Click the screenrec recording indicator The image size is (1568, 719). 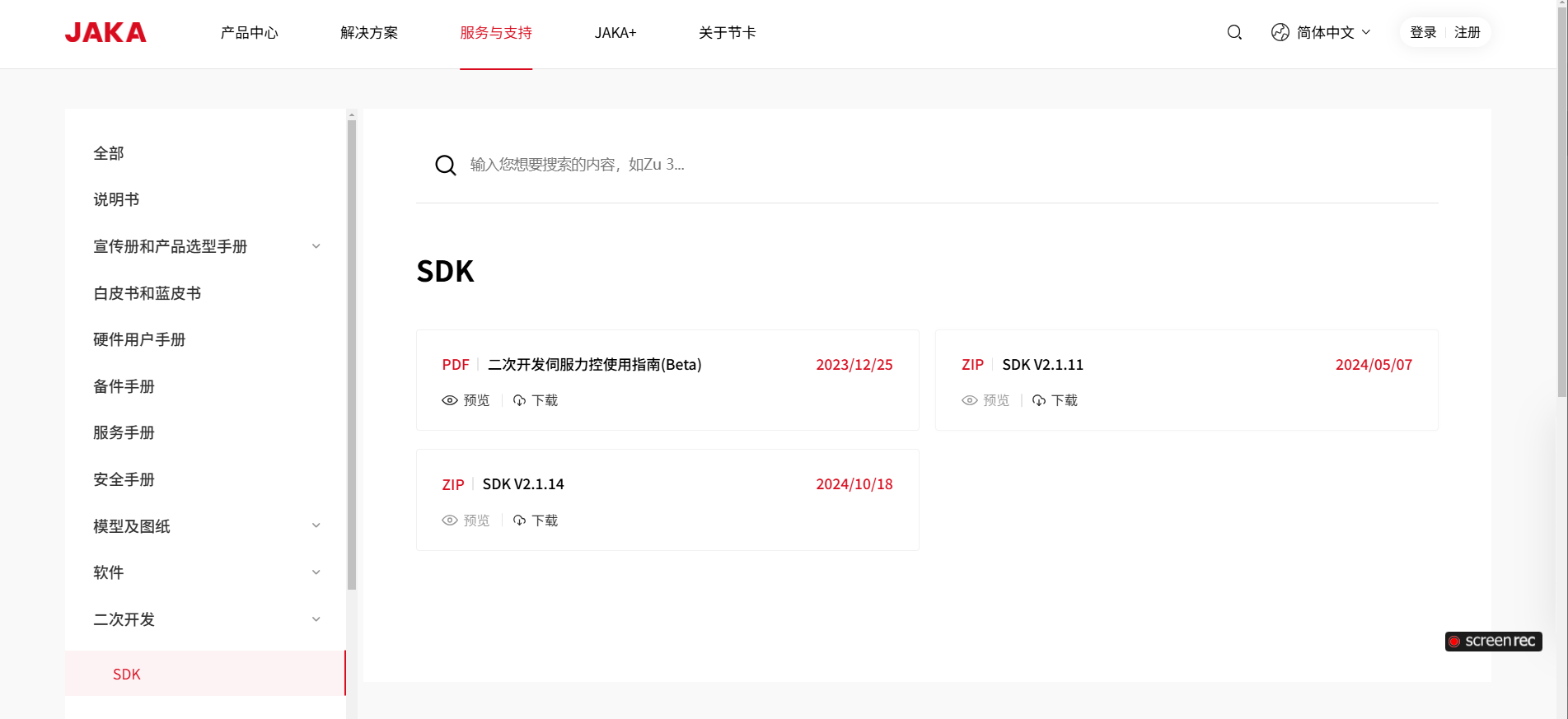1493,641
